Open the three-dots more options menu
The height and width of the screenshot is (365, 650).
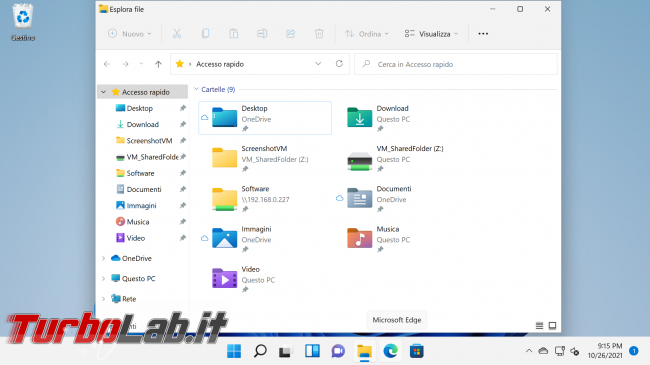pyautogui.click(x=483, y=34)
